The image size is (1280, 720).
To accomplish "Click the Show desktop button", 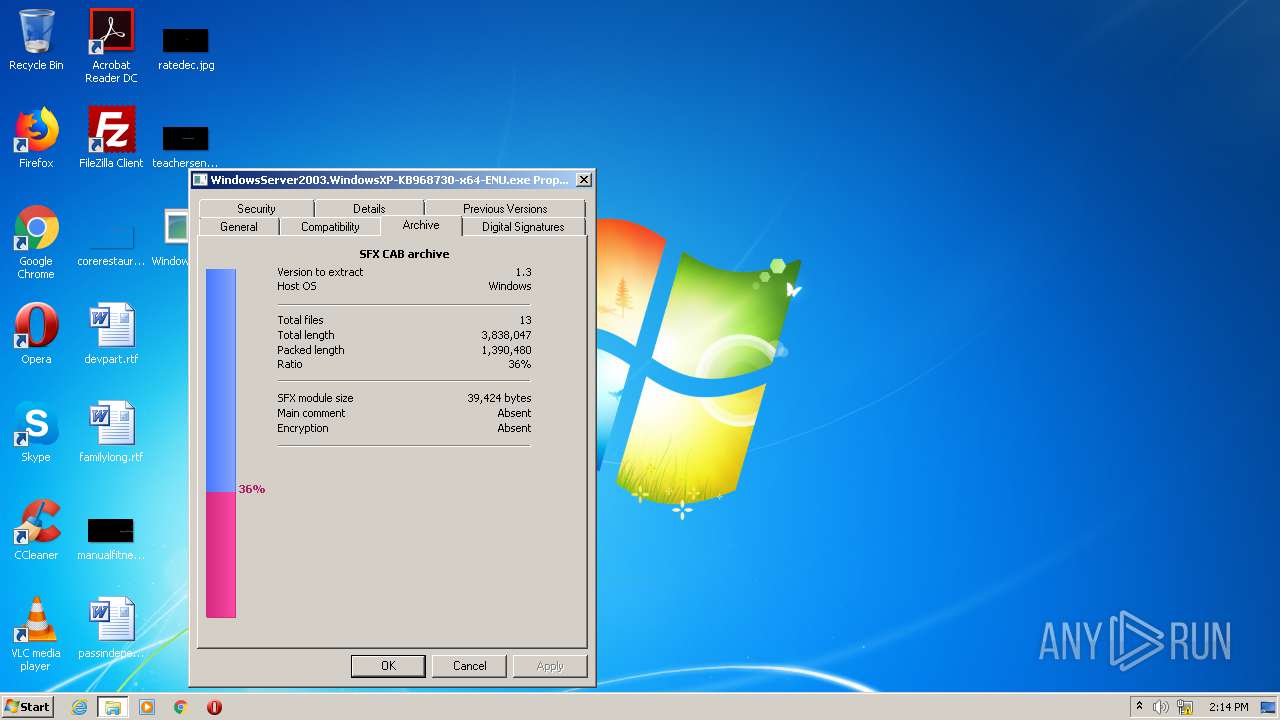I will point(1269,707).
